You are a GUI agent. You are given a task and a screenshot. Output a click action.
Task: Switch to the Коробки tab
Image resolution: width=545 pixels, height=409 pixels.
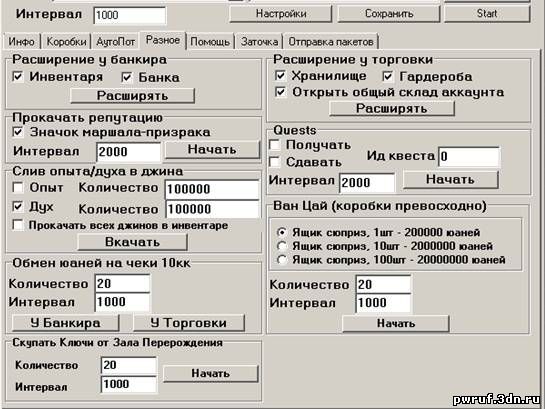(66, 42)
